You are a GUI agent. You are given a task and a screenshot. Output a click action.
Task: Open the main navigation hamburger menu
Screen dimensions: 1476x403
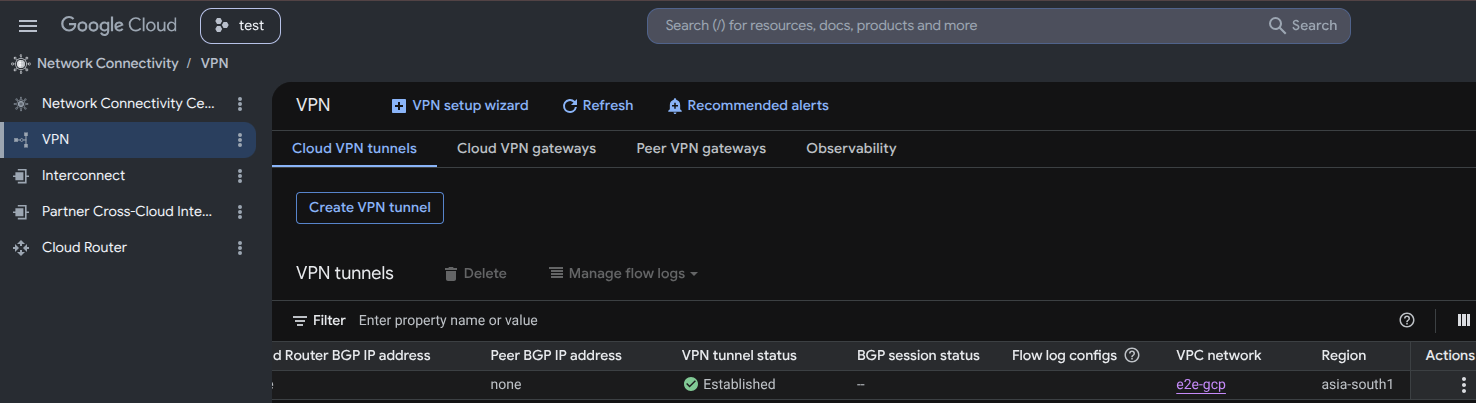click(28, 26)
